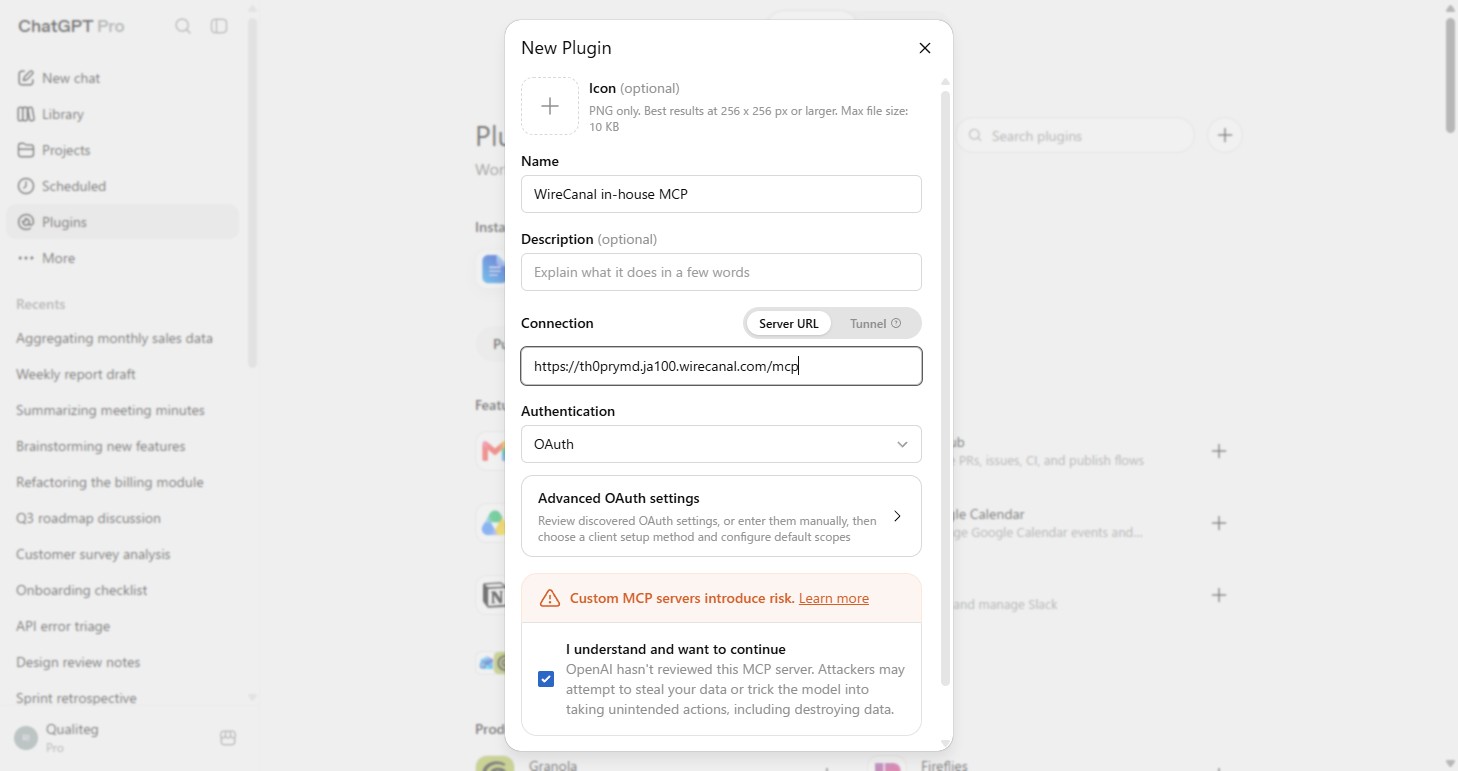Viewport: 1458px width, 771px height.
Task: Switch connection to Server URL
Action: tap(789, 323)
